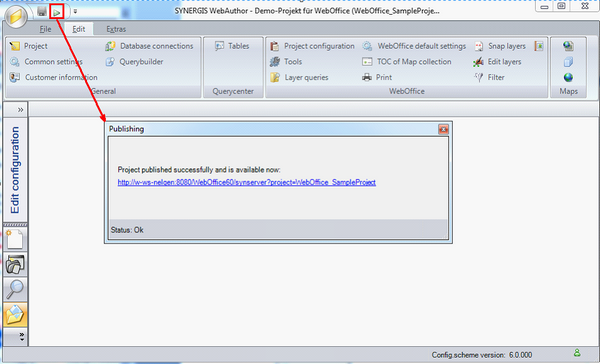Viewport: 600px width, 364px height.
Task: Click the Edit configuration vertical tab
Action: (15, 170)
